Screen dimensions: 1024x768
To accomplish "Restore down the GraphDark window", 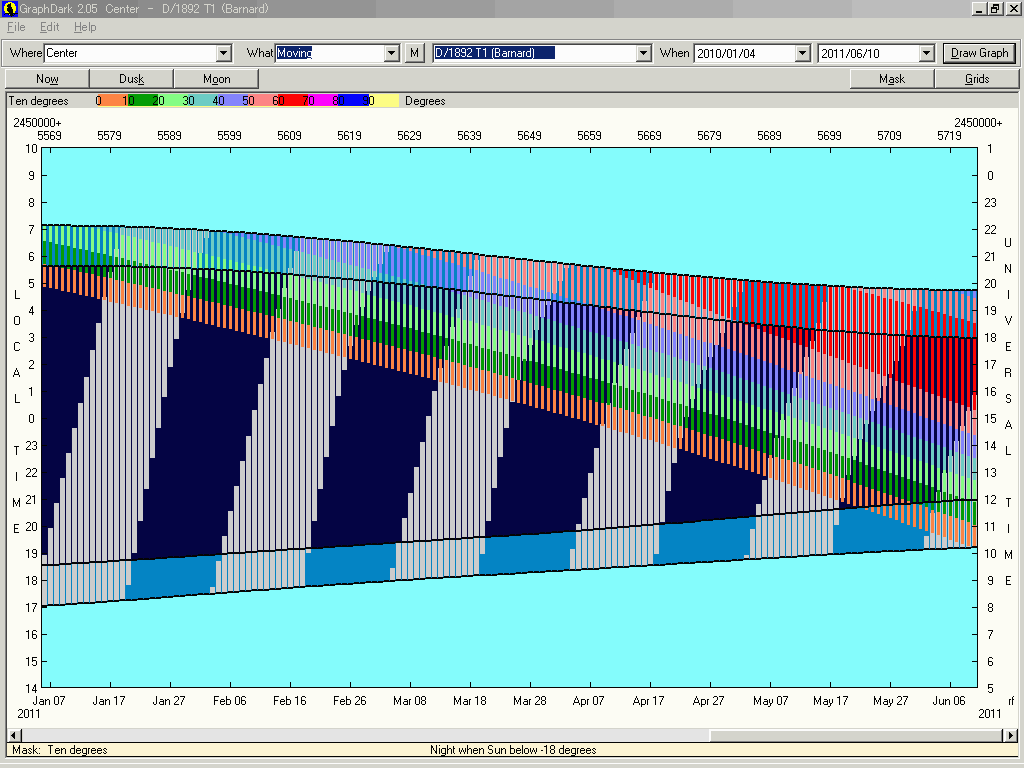I will tap(995, 8).
